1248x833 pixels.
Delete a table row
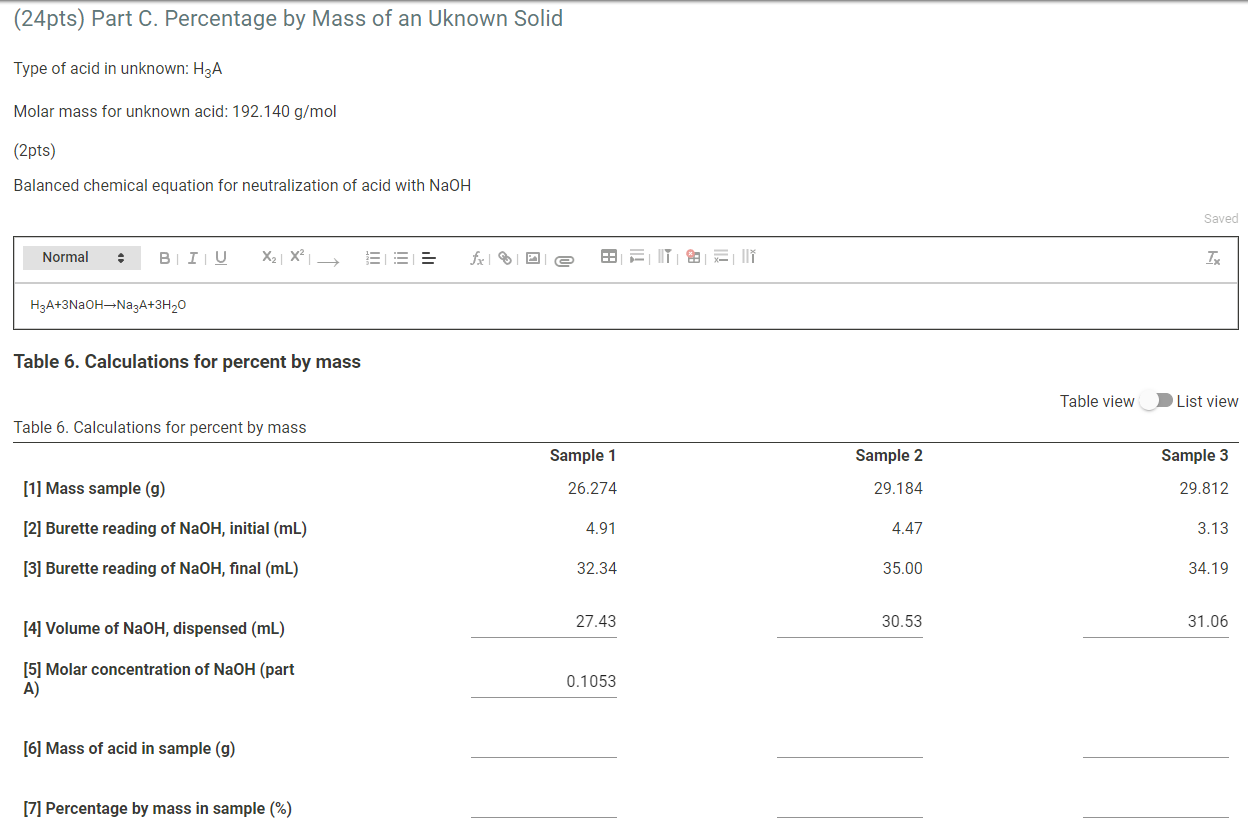click(721, 257)
